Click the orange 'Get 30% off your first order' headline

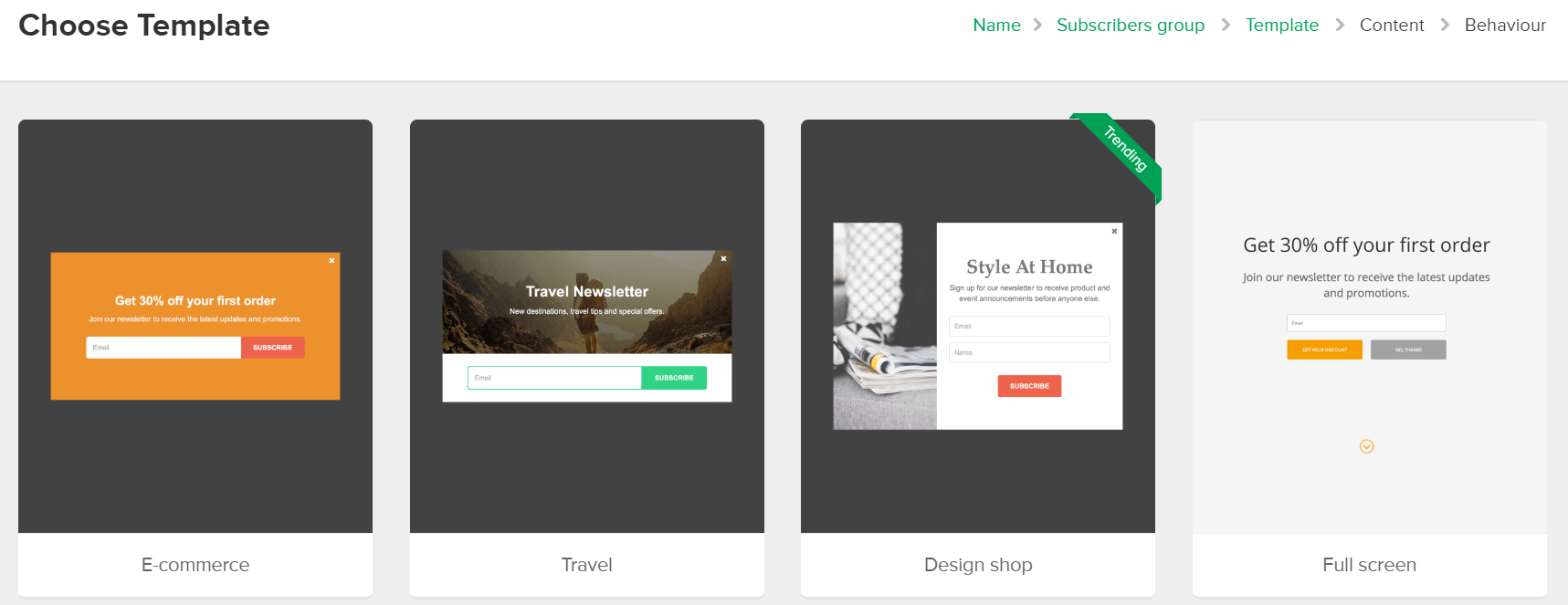195,301
